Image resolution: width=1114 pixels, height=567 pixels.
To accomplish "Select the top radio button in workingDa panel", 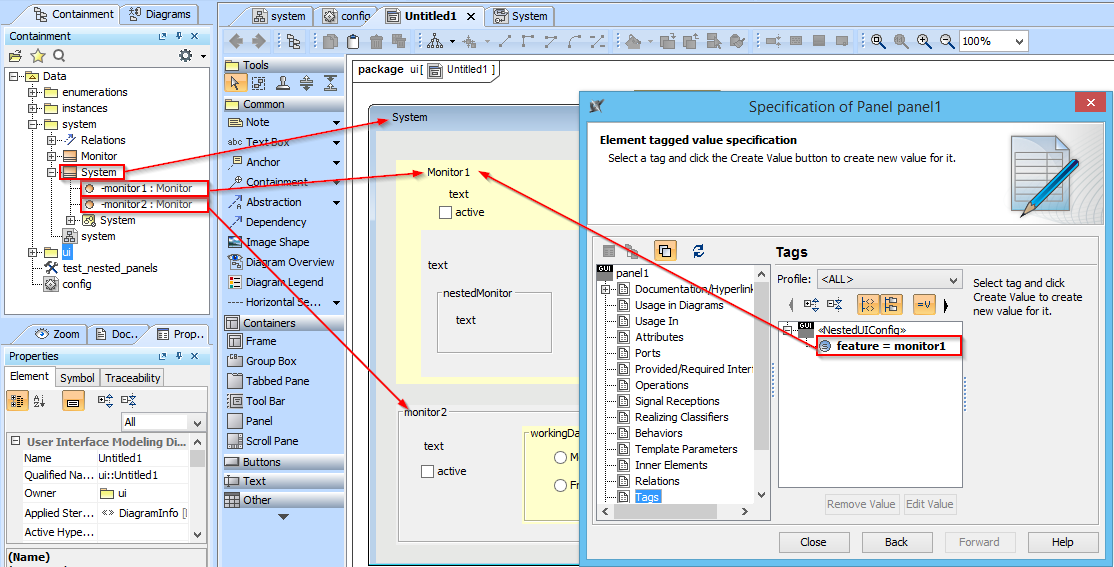I will click(x=560, y=457).
